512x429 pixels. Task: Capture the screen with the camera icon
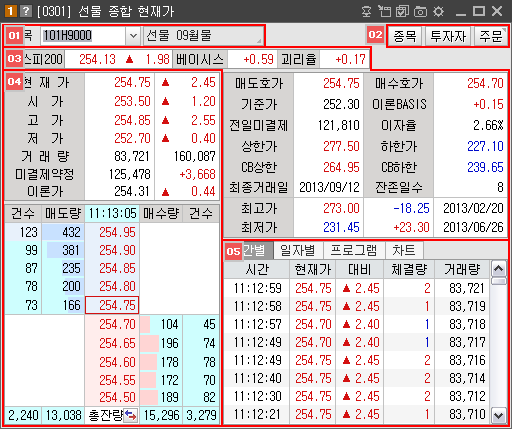point(420,12)
